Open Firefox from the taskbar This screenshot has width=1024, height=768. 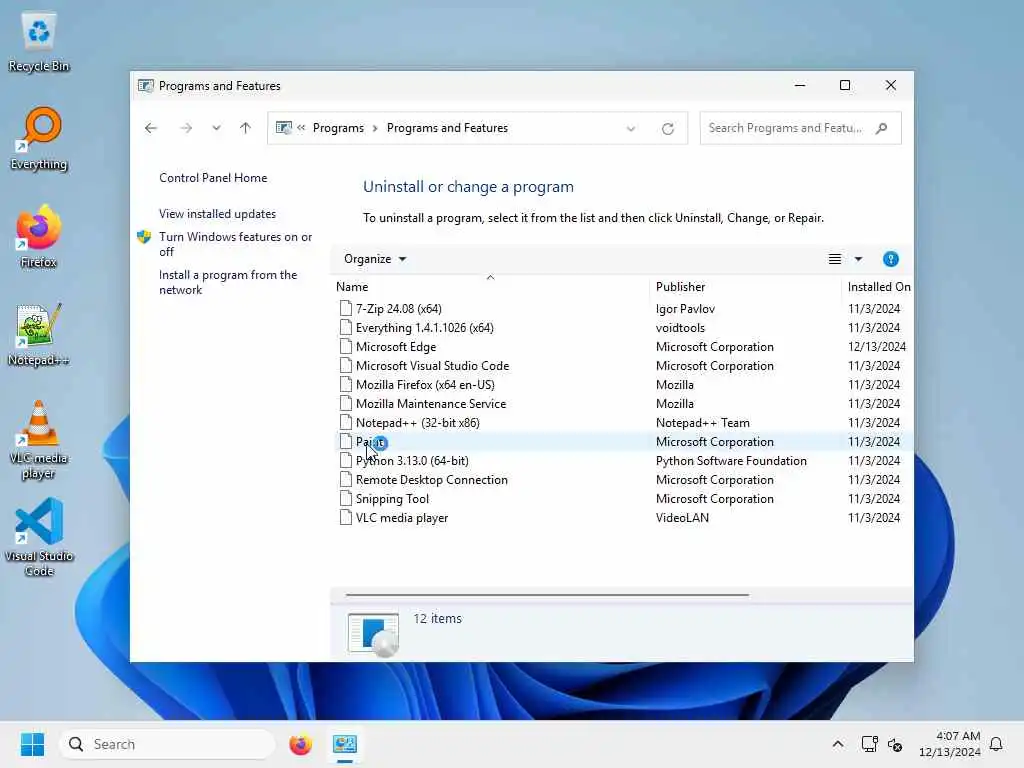tap(300, 744)
